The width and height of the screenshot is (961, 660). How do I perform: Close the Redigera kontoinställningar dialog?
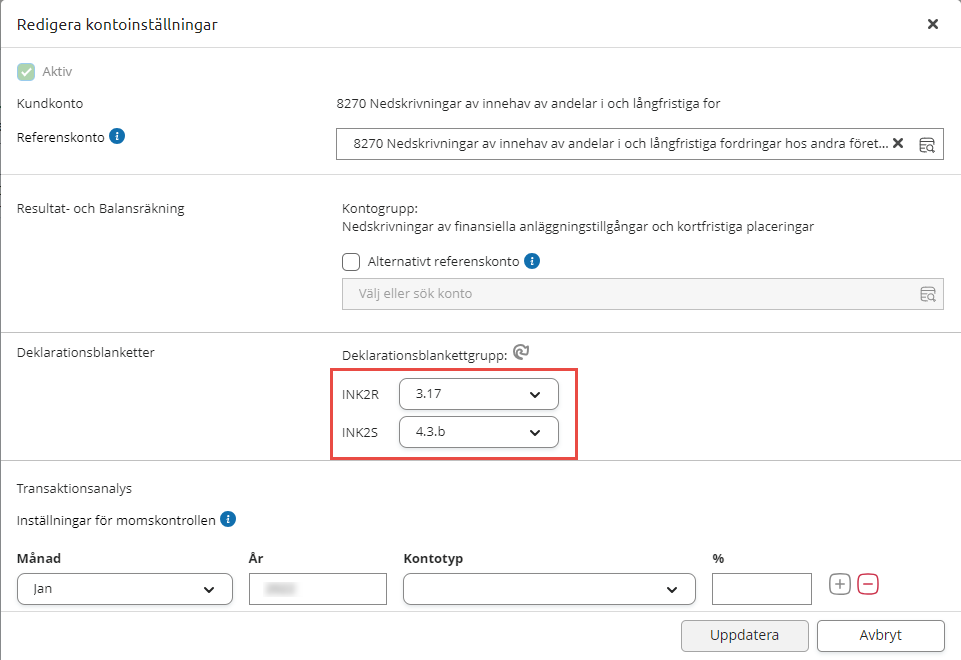[x=932, y=24]
